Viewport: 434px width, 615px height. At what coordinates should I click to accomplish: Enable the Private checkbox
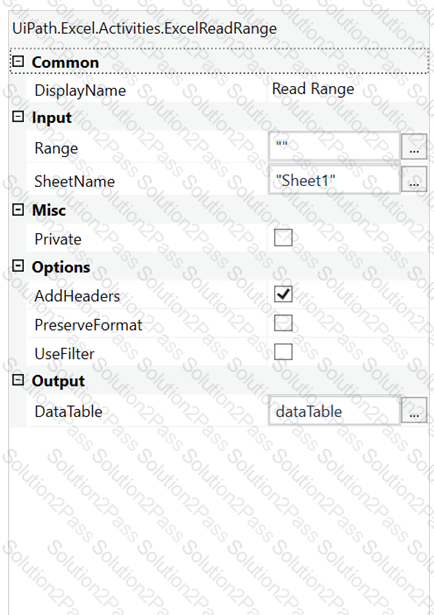point(283,238)
